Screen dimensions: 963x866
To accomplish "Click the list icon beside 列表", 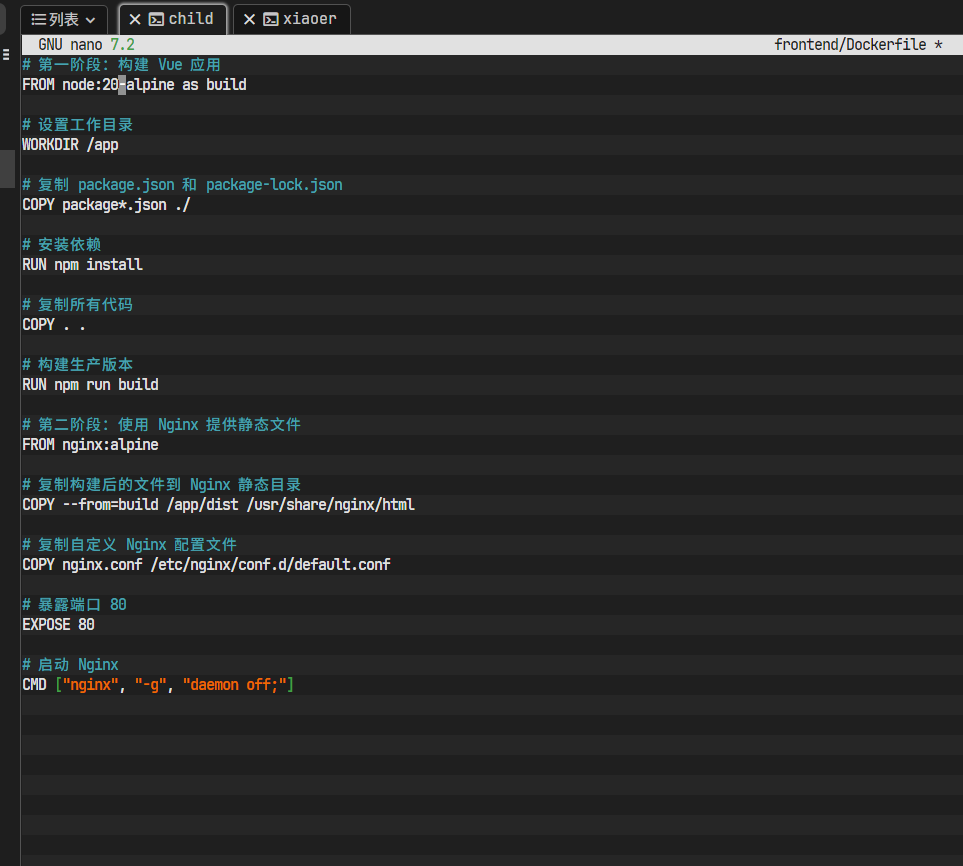I will pyautogui.click(x=39, y=20).
